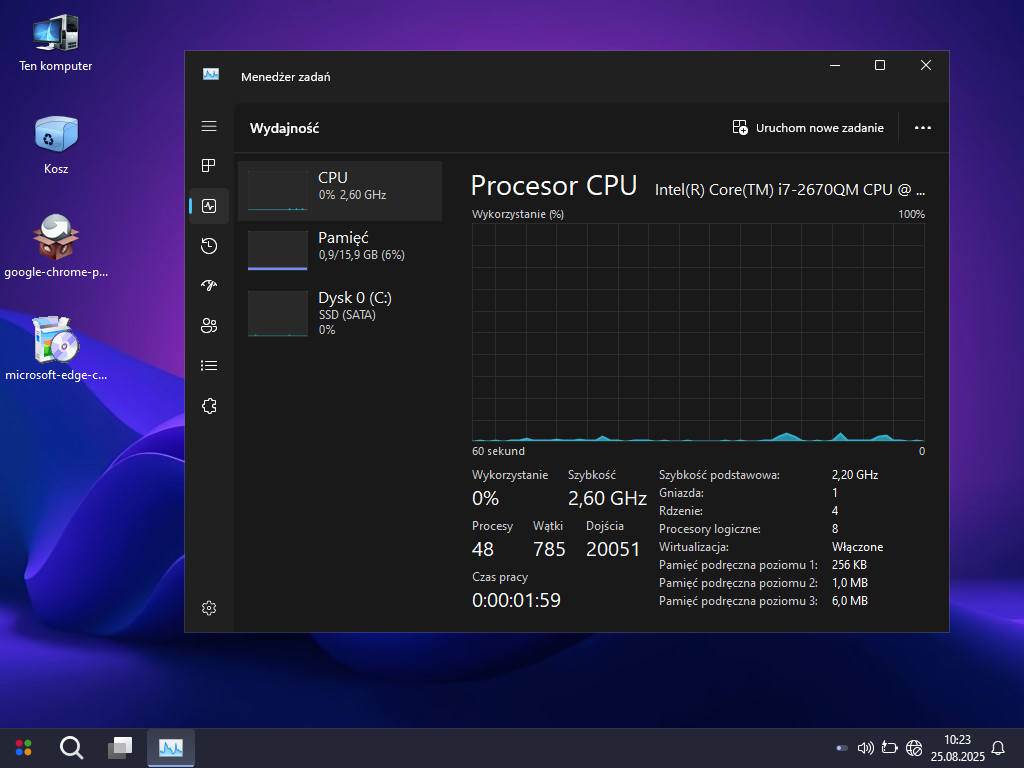This screenshot has height=768, width=1024.
Task: Open Services puzzle-piece icon
Action: pos(209,406)
